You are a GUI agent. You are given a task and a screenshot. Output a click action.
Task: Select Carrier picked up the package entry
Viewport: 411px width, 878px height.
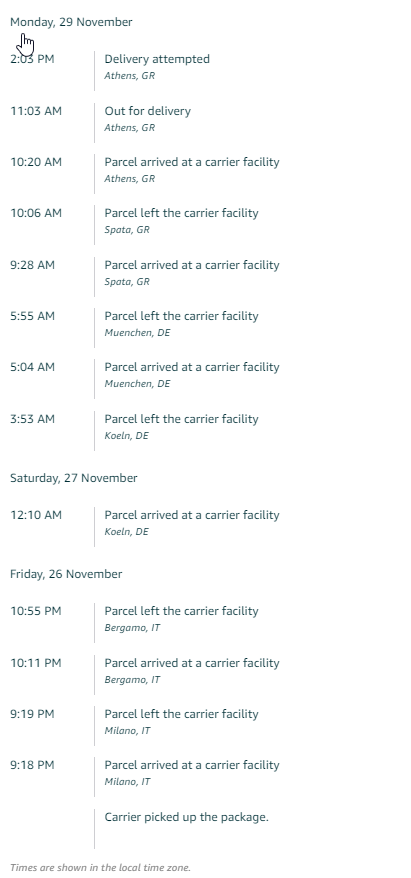pos(186,817)
